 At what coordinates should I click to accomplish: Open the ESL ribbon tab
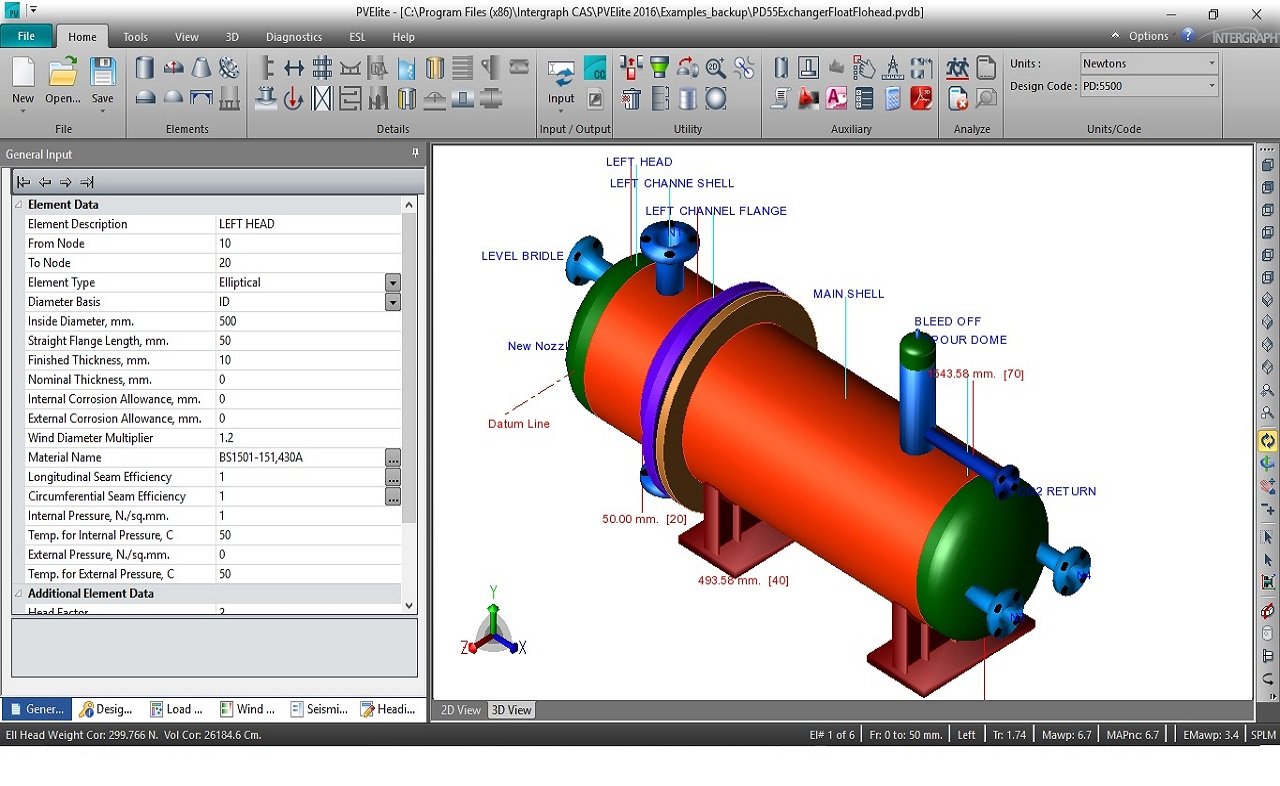click(x=357, y=37)
